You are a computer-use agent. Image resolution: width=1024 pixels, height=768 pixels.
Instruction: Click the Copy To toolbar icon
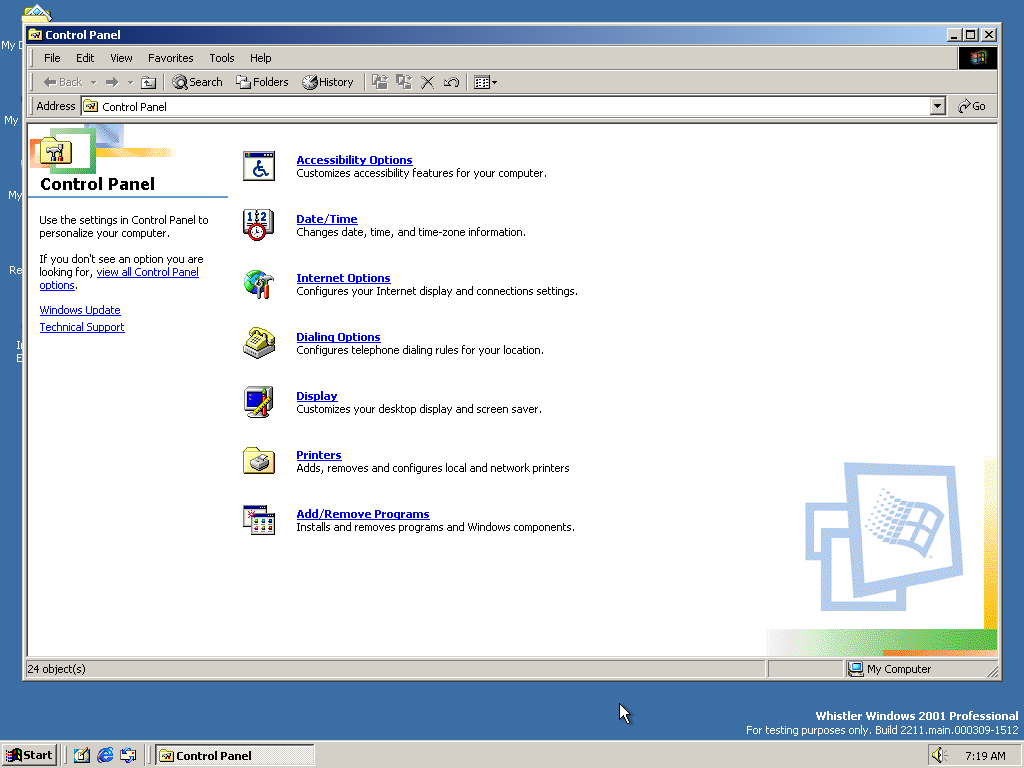[x=404, y=82]
